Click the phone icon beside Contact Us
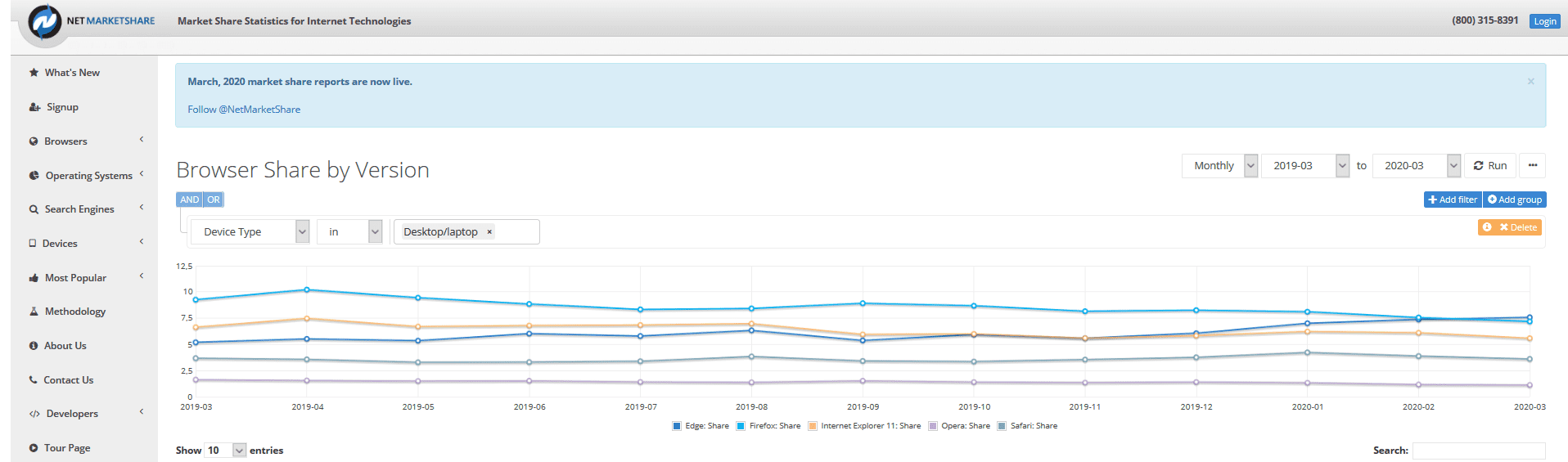1568x462 pixels. coord(34,380)
